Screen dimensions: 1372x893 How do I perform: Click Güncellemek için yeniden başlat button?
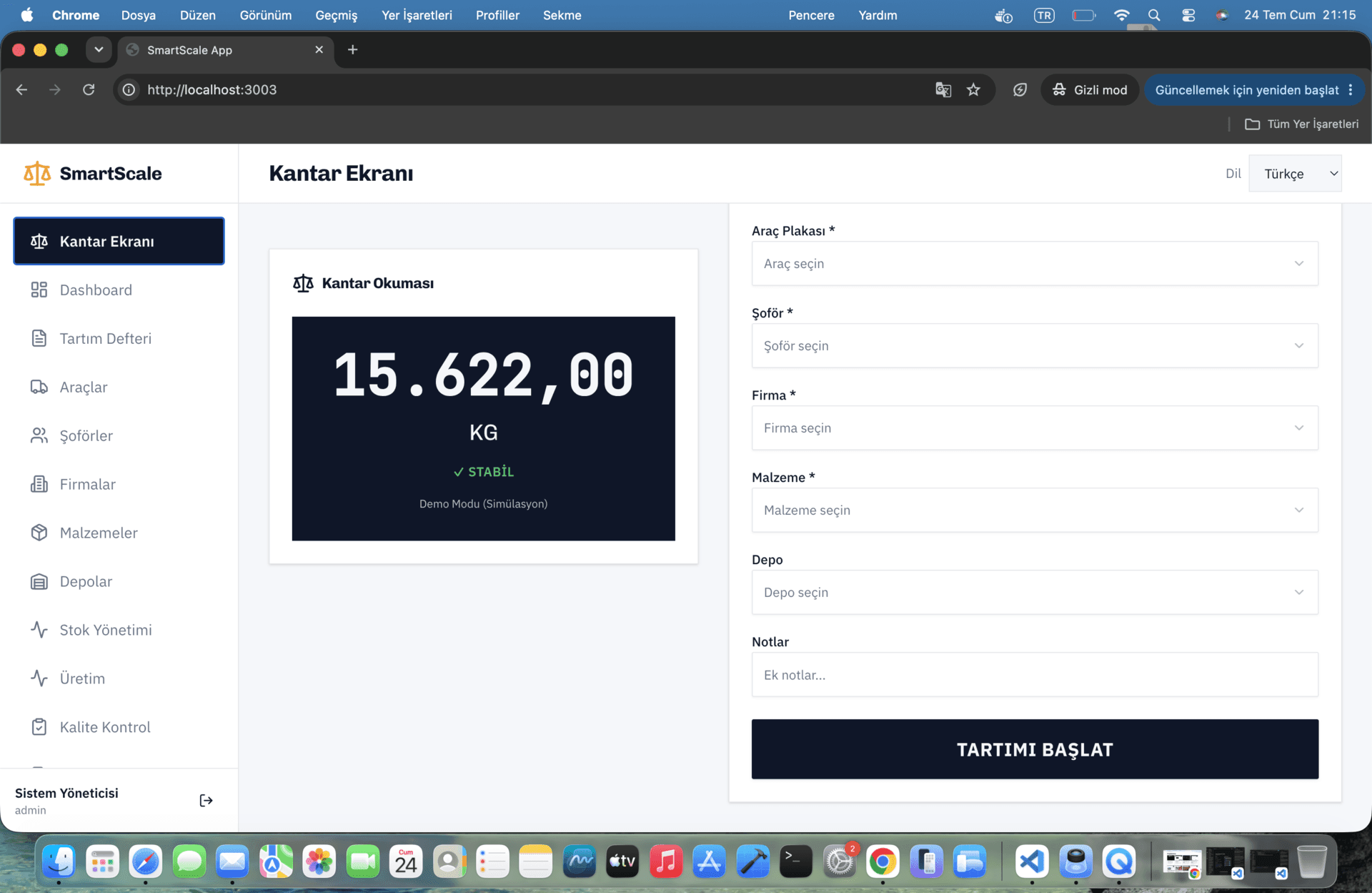(x=1247, y=89)
